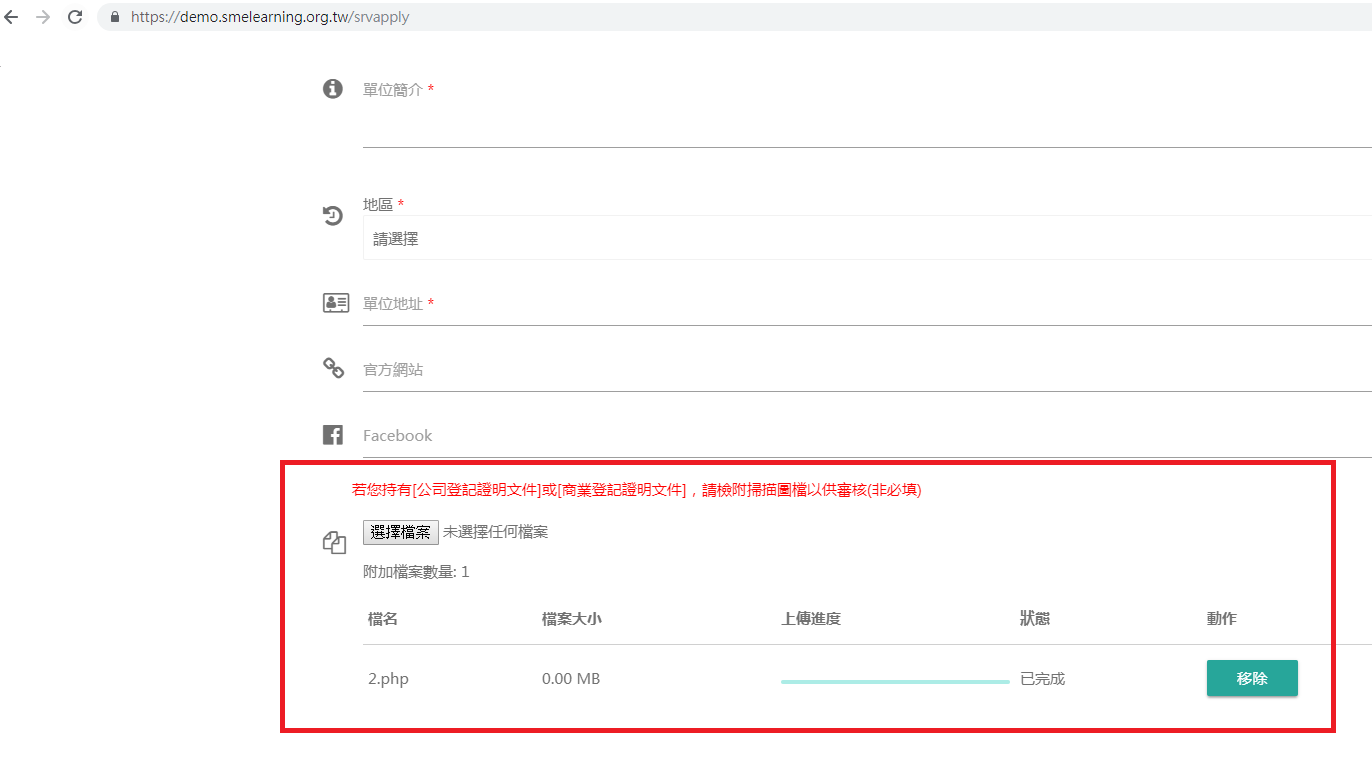This screenshot has width=1372, height=757.
Task: Click the 動作 column header
Action: [x=1222, y=619]
